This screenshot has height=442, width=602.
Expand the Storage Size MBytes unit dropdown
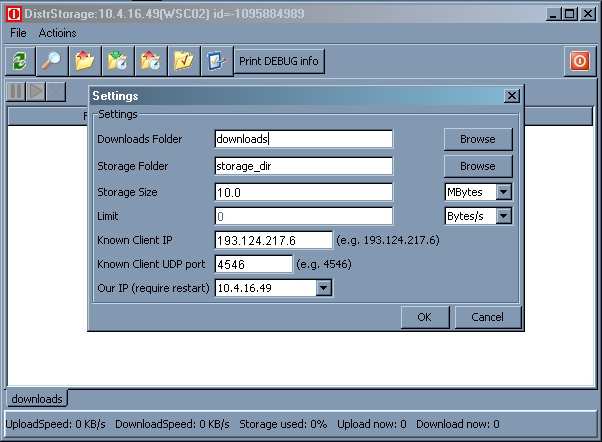click(x=503, y=191)
